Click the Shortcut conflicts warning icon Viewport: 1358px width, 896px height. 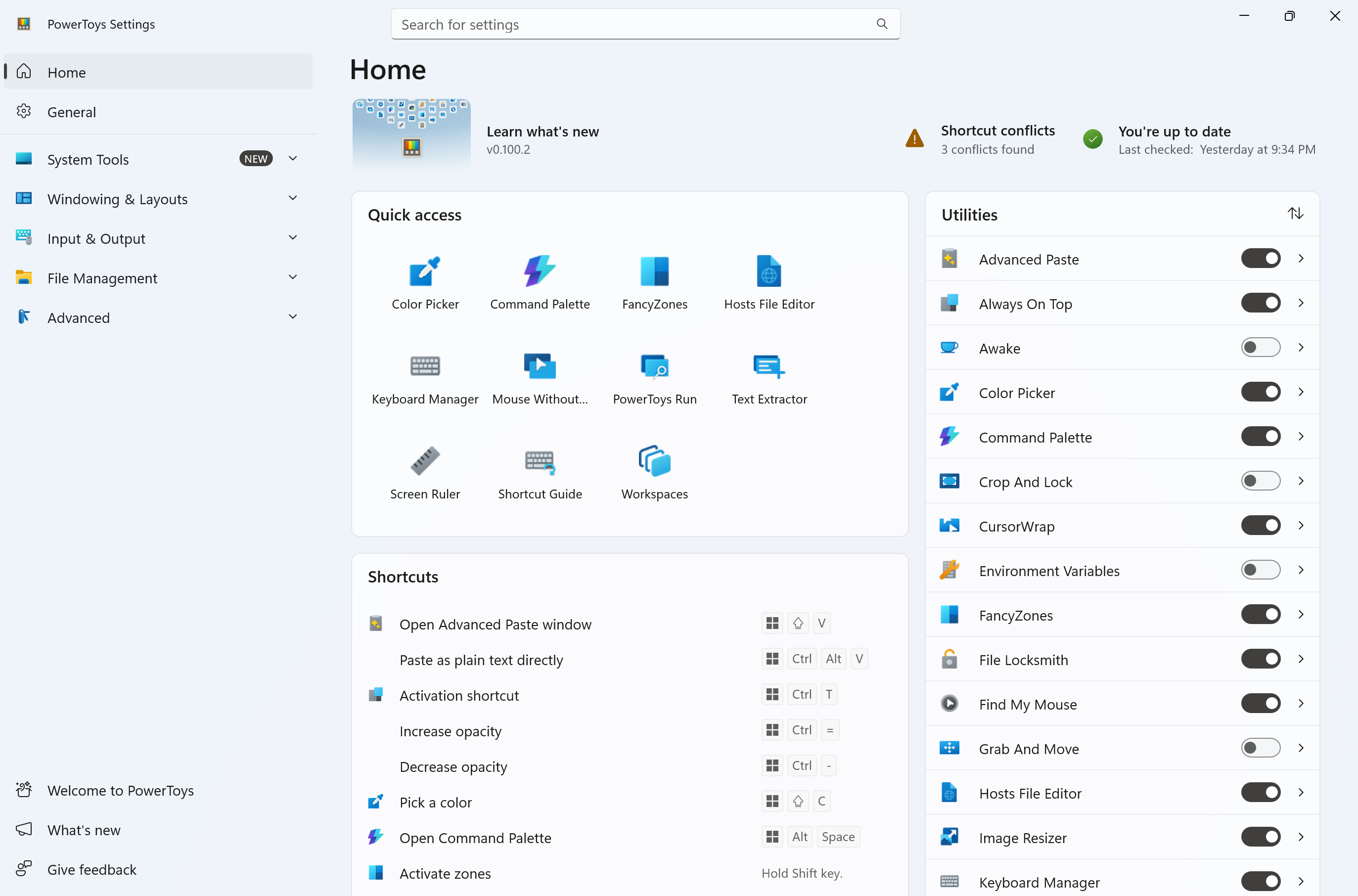(x=914, y=138)
